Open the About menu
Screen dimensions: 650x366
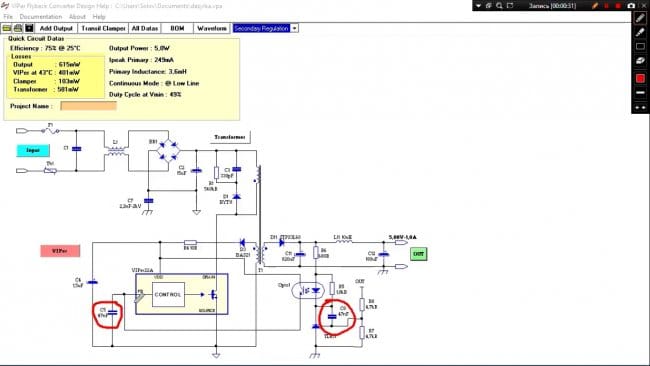[x=77, y=17]
